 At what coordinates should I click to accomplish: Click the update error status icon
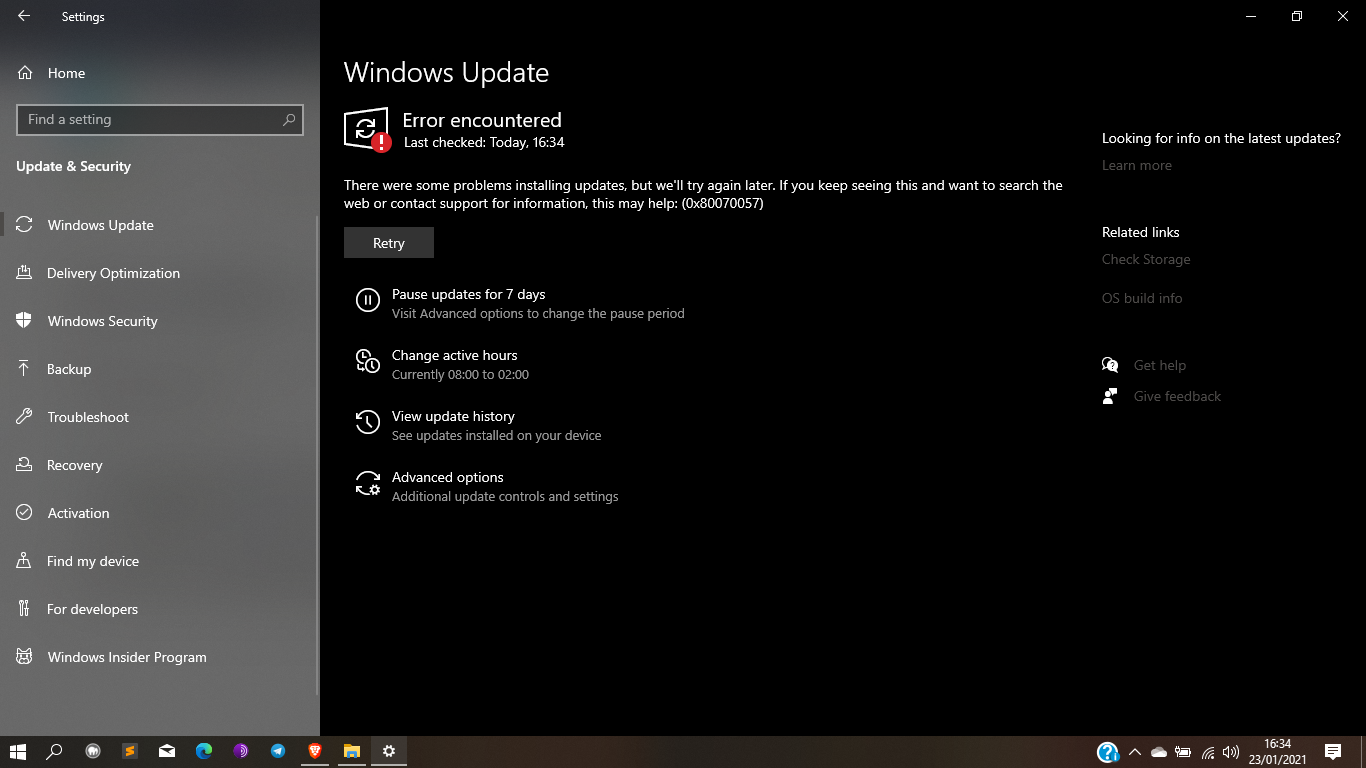(367, 129)
